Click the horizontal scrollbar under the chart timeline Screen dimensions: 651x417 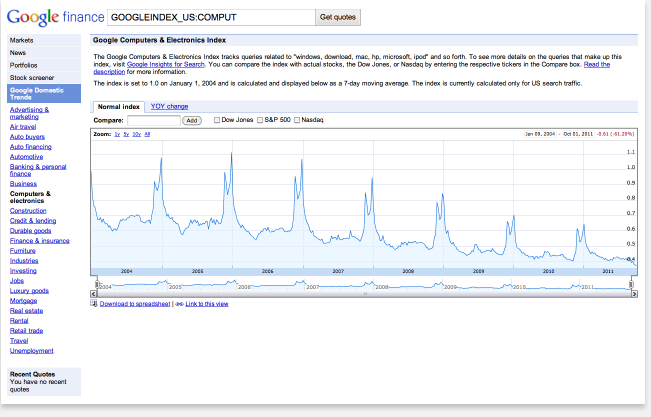coord(365,294)
